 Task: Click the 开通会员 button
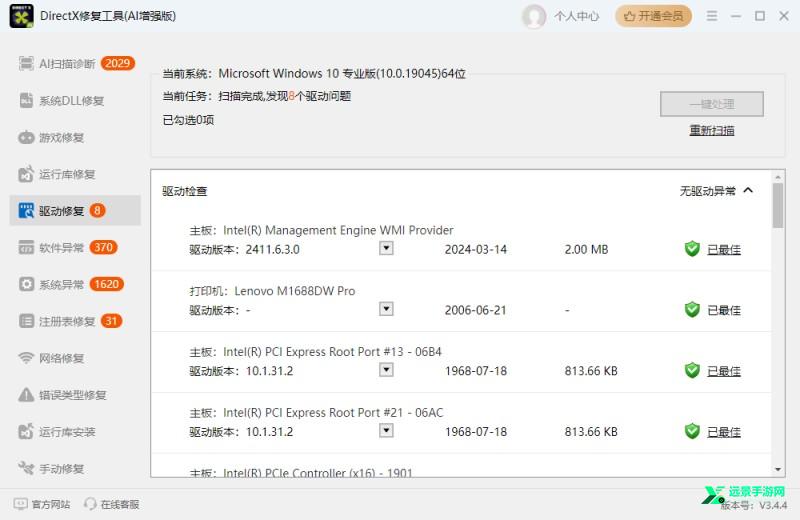coord(654,16)
